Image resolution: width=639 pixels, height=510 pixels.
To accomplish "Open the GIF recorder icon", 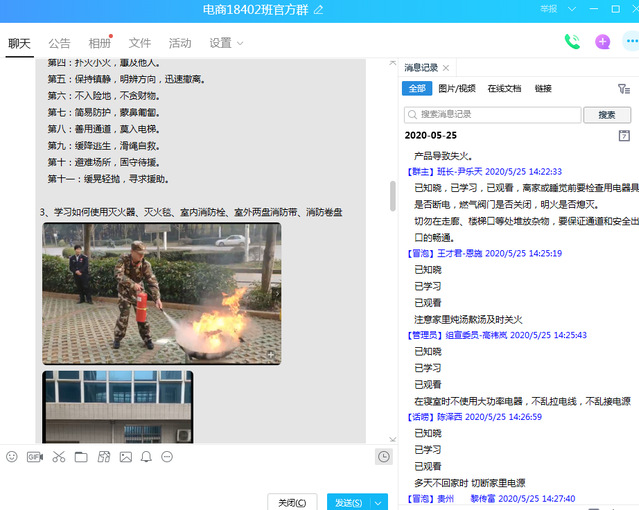I will coord(35,457).
